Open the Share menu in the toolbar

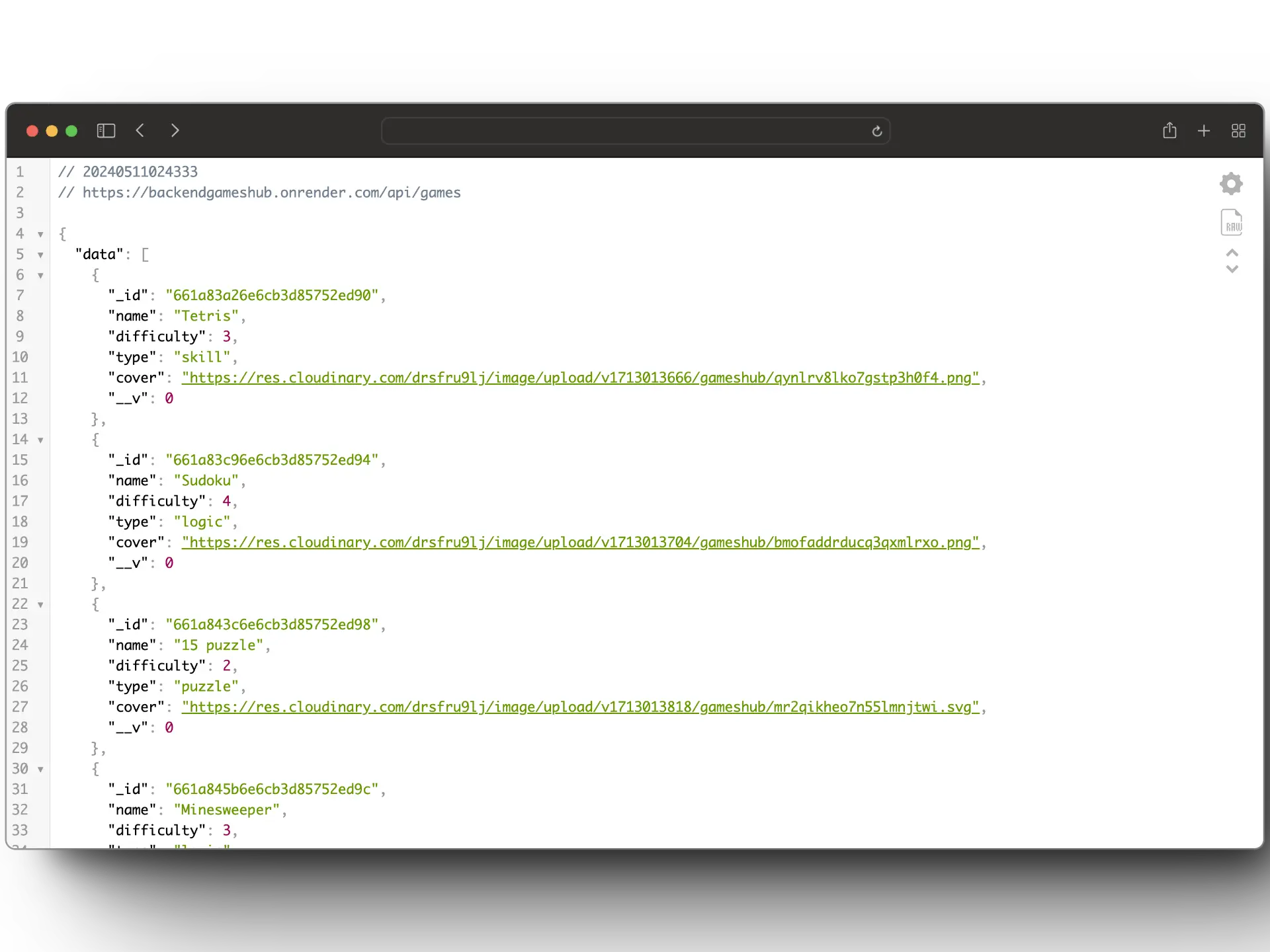1169,130
